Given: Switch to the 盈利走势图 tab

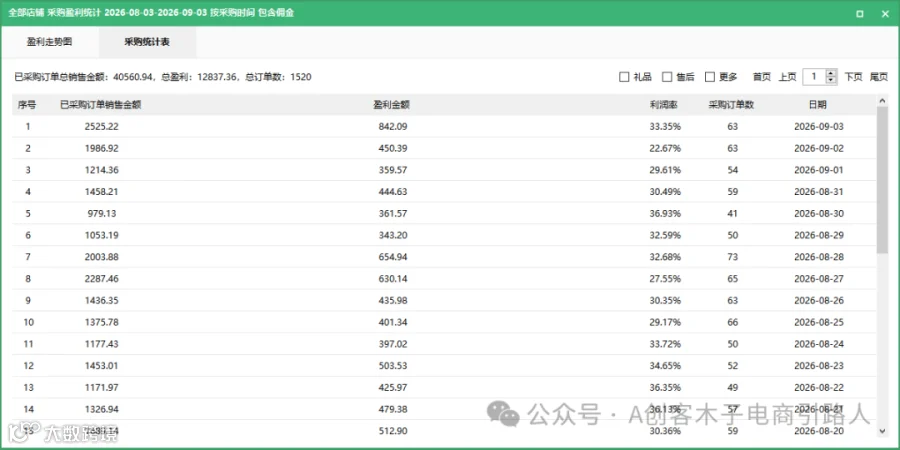Looking at the screenshot, I should coord(49,42).
